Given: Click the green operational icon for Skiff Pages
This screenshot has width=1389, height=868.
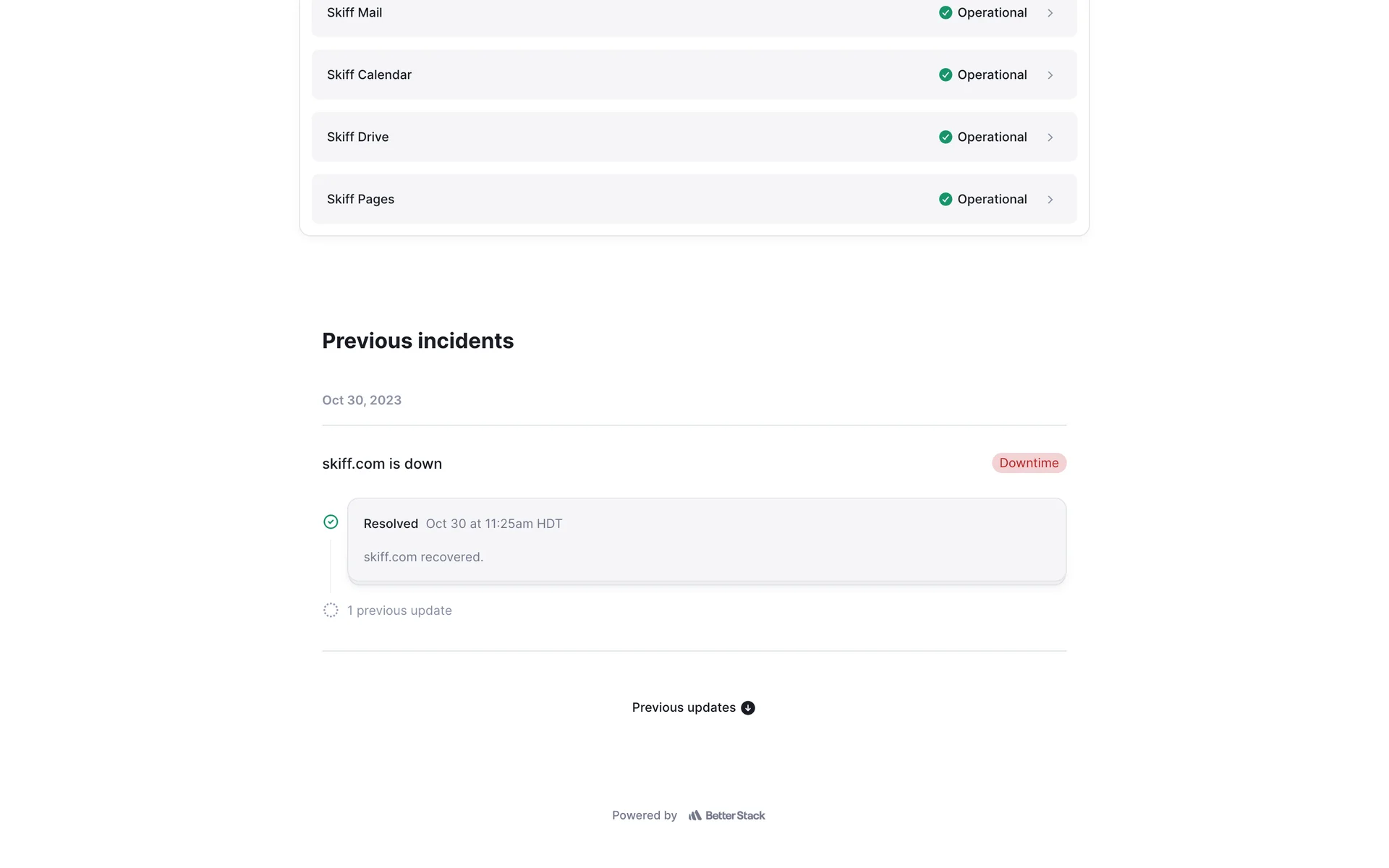Looking at the screenshot, I should [945, 199].
